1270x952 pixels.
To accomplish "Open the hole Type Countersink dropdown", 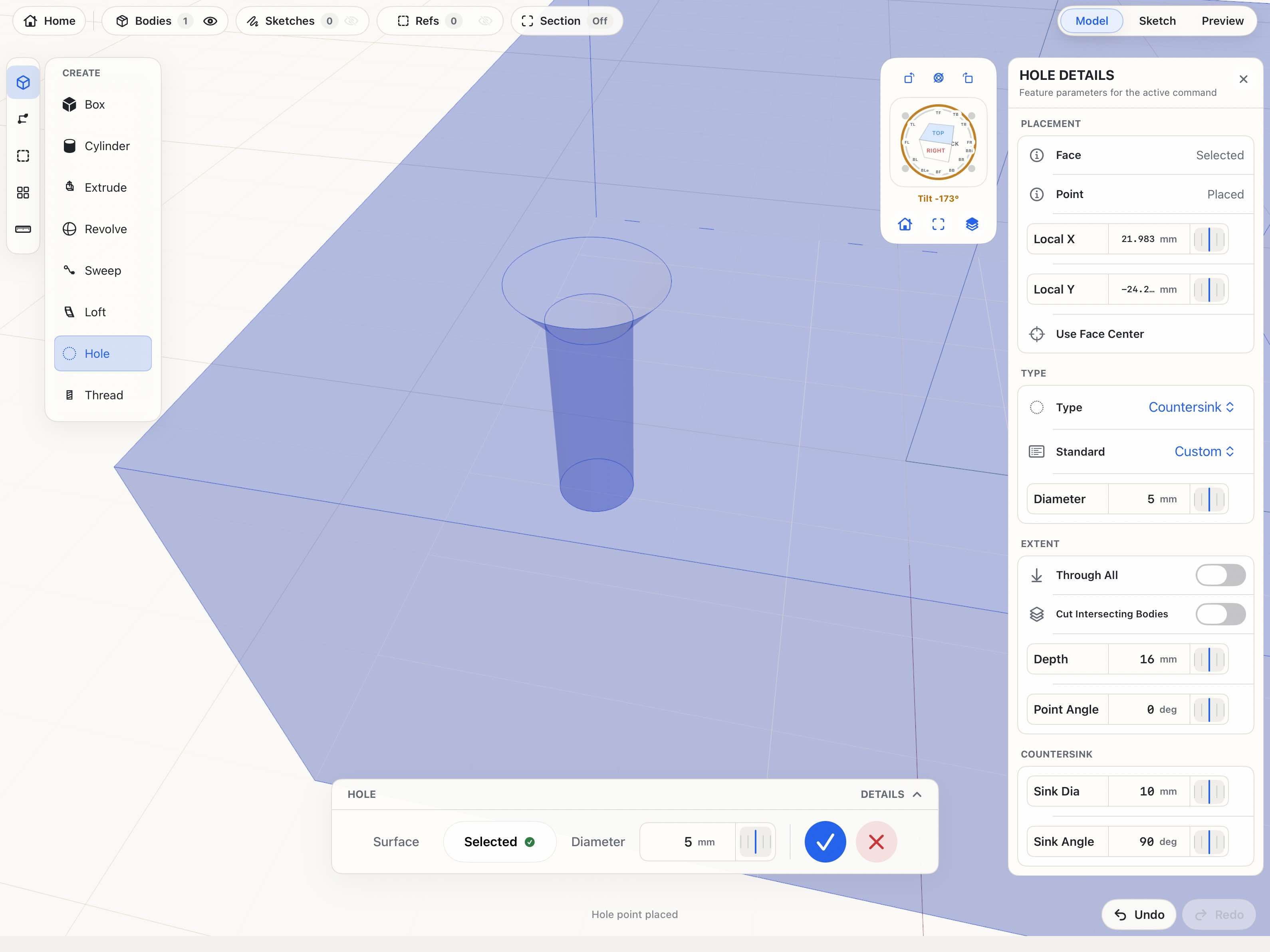I will click(1191, 407).
